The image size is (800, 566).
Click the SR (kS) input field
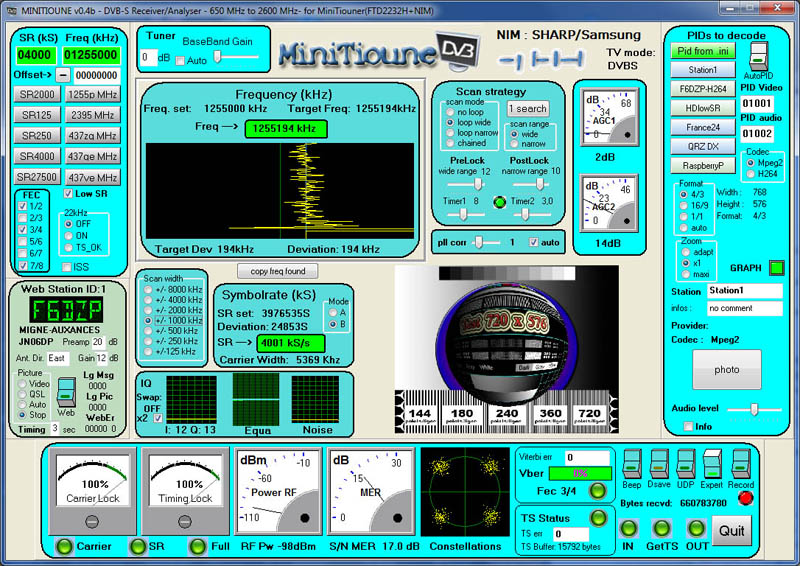(35, 55)
